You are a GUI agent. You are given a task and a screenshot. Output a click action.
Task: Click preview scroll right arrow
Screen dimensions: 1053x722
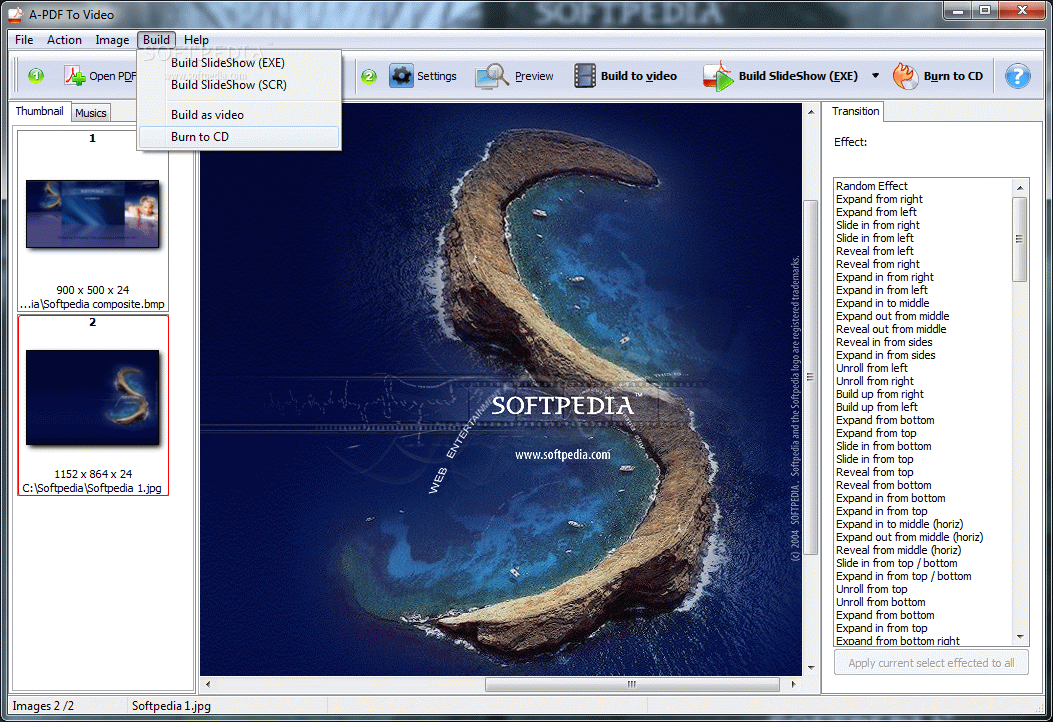(794, 684)
